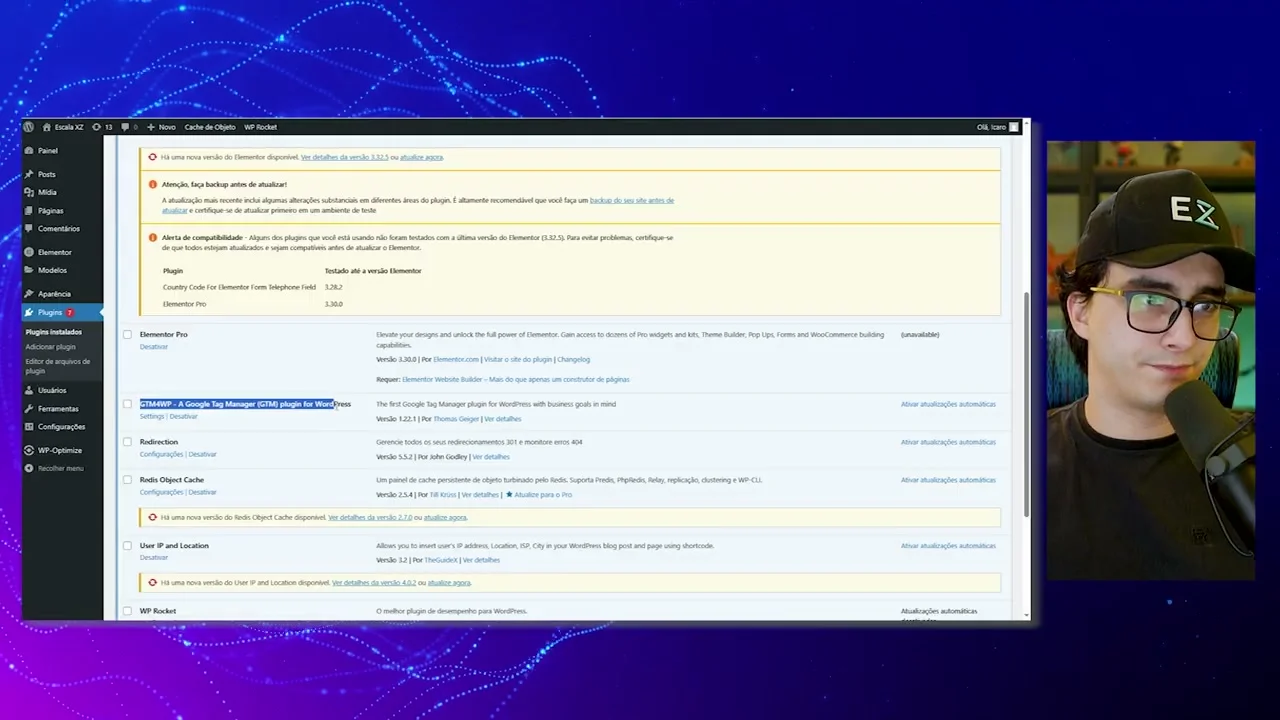Click the Plugins plug icon in sidebar
The image size is (1280, 720).
29,313
